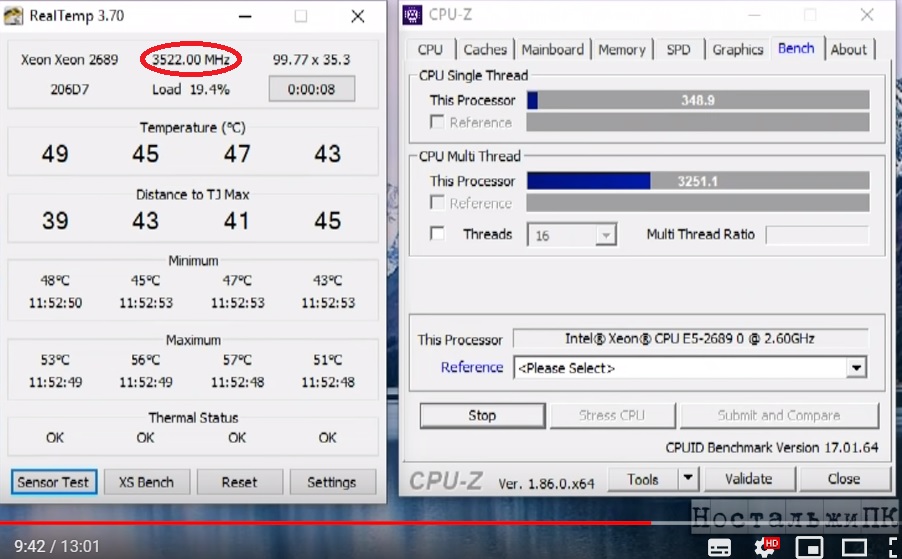Viewport: 902px width, 559px height.
Task: Stop the CPU-Z benchmark
Action: click(482, 415)
